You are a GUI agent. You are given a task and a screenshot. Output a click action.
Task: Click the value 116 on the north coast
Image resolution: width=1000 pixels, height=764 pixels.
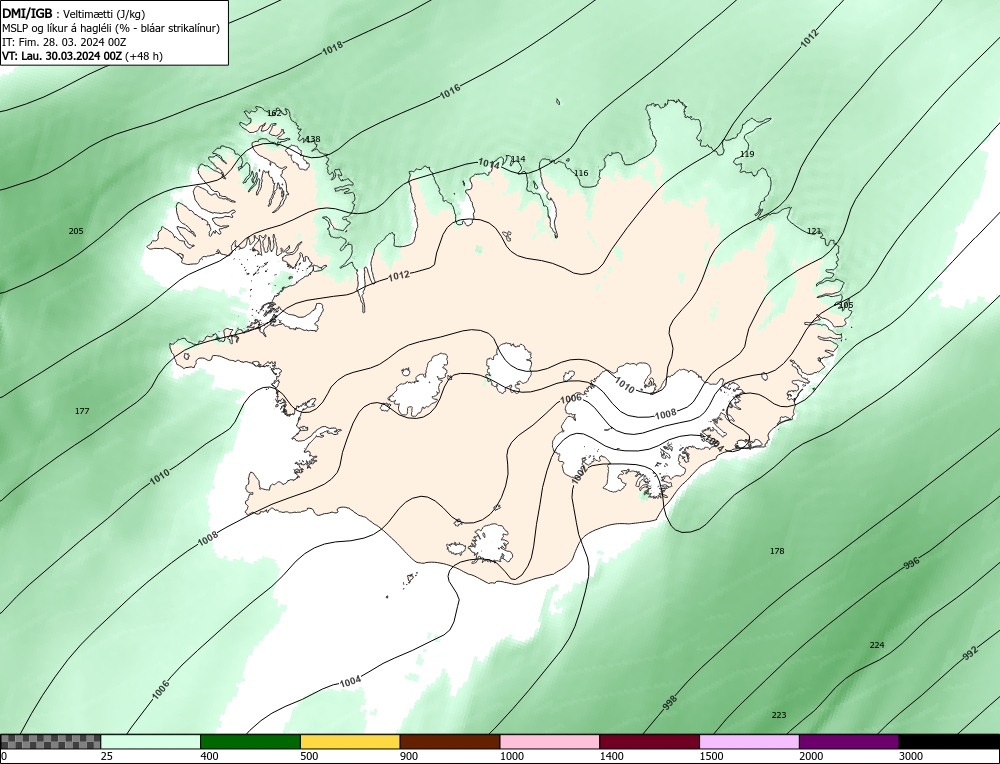(581, 173)
